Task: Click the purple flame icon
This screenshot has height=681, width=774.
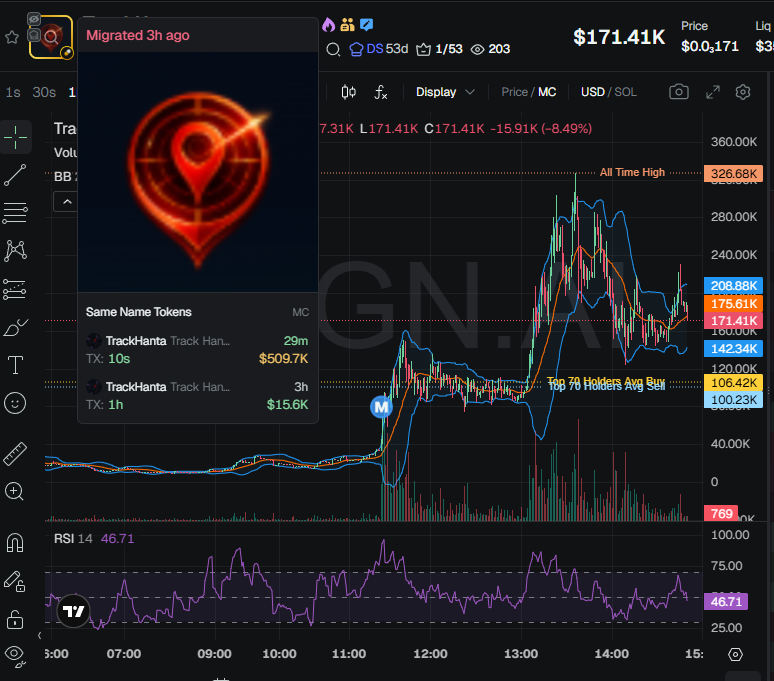Action: coord(328,24)
